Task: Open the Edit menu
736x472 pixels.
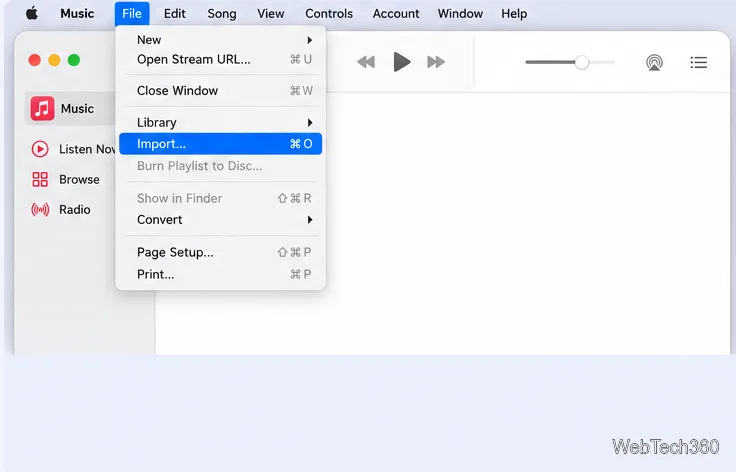Action: click(x=175, y=14)
